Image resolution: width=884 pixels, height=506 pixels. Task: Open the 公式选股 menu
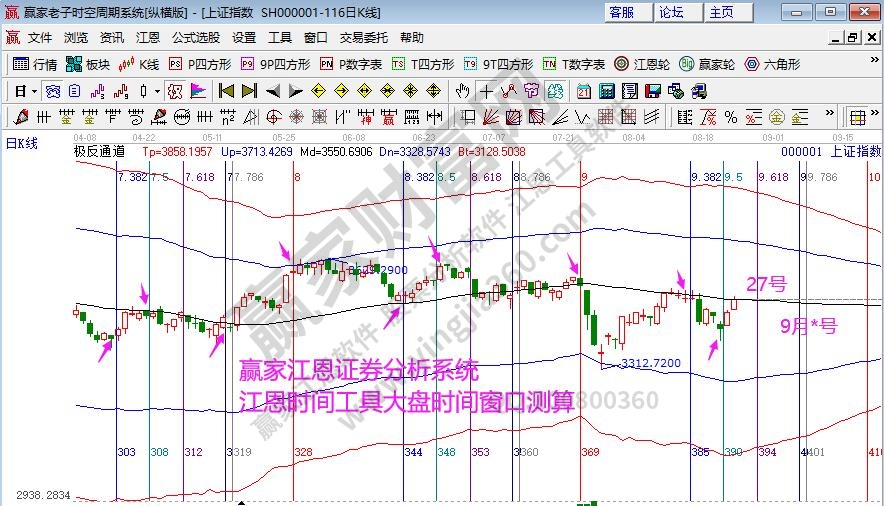coord(196,38)
